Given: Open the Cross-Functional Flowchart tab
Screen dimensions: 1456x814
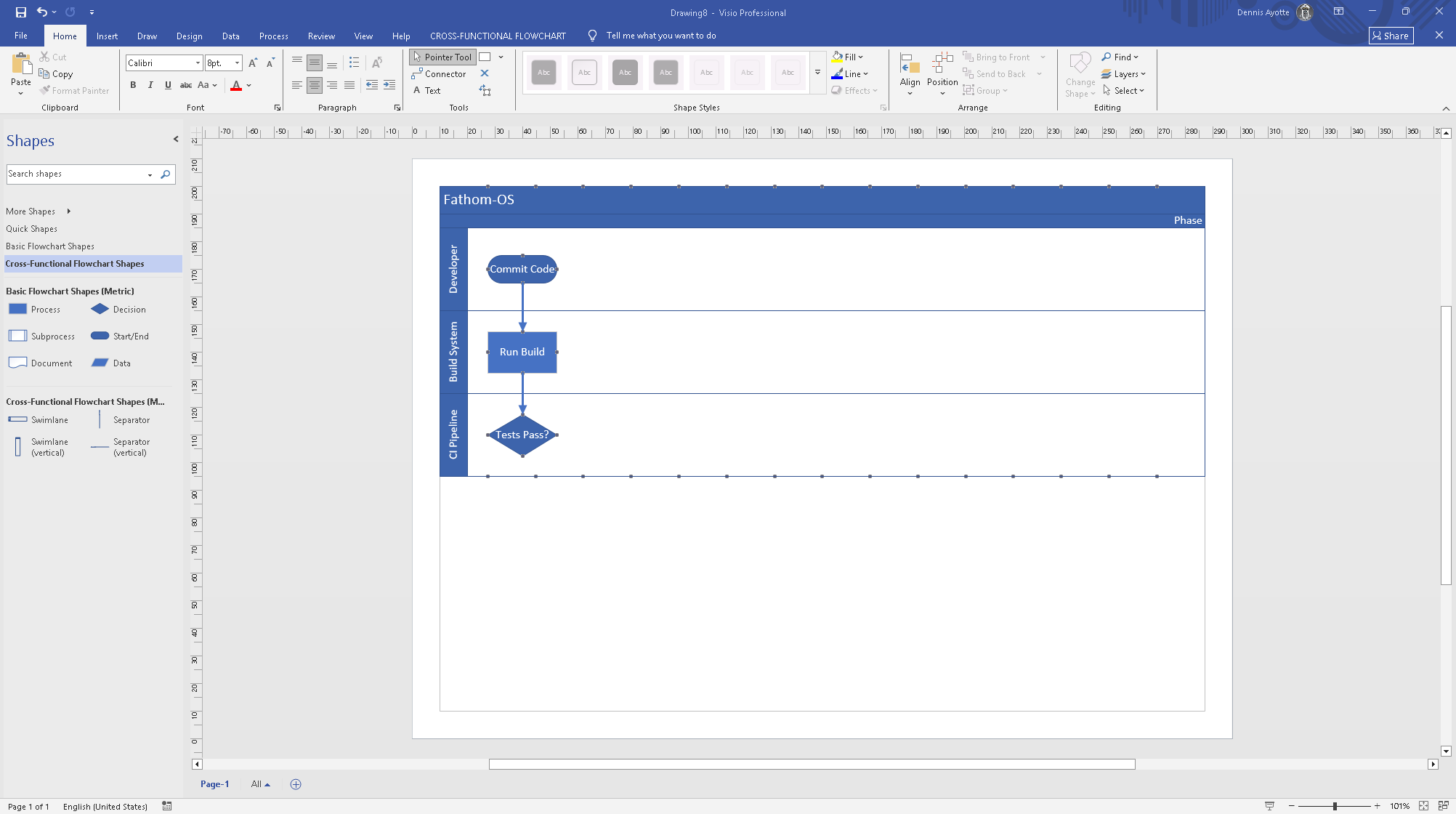Looking at the screenshot, I should 498,36.
